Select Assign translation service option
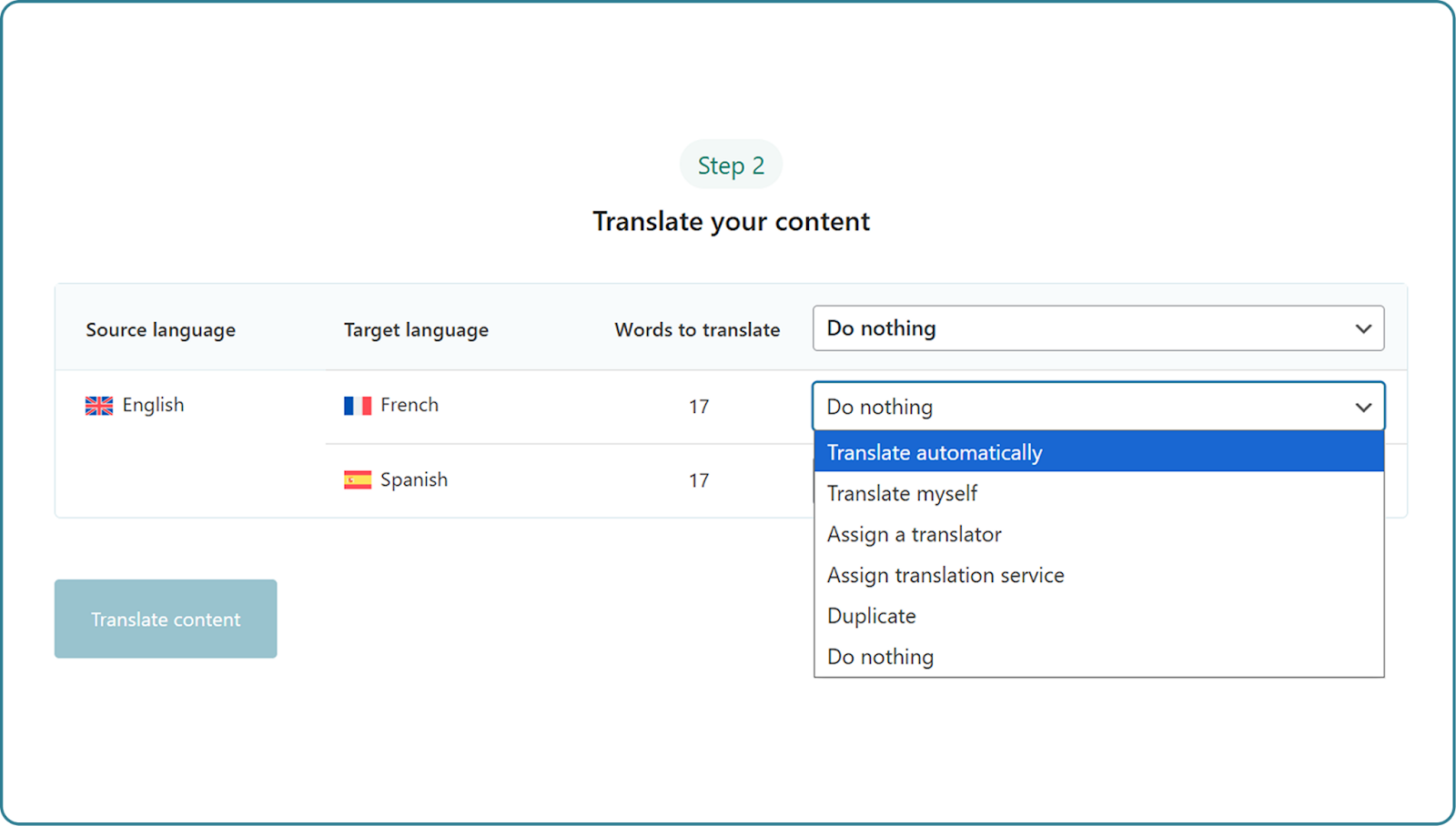1456x826 pixels. pos(945,575)
